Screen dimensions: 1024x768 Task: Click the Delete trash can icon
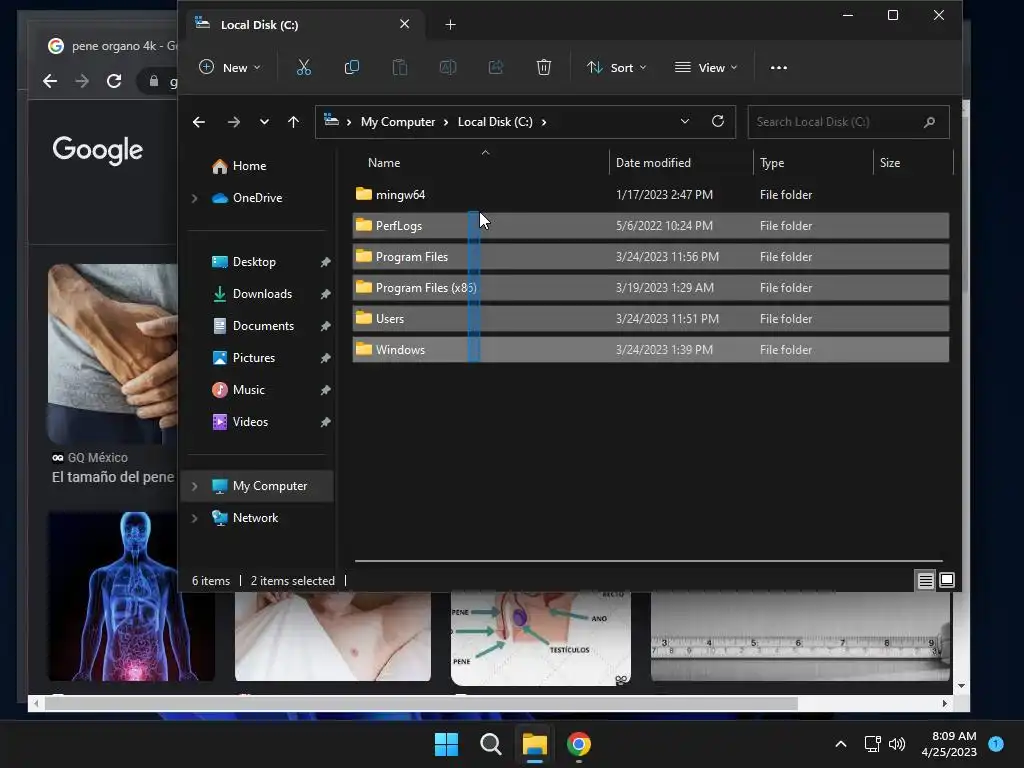[544, 67]
